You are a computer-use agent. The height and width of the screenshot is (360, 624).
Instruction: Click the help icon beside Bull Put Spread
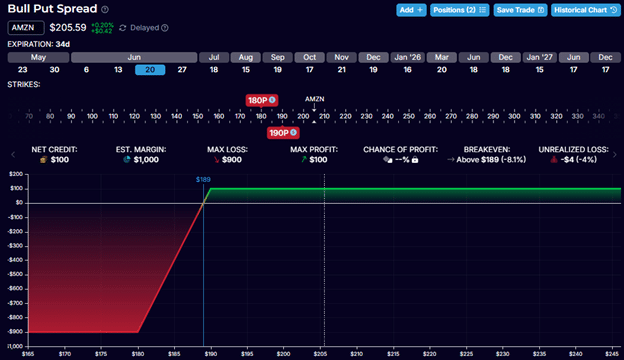click(x=105, y=9)
